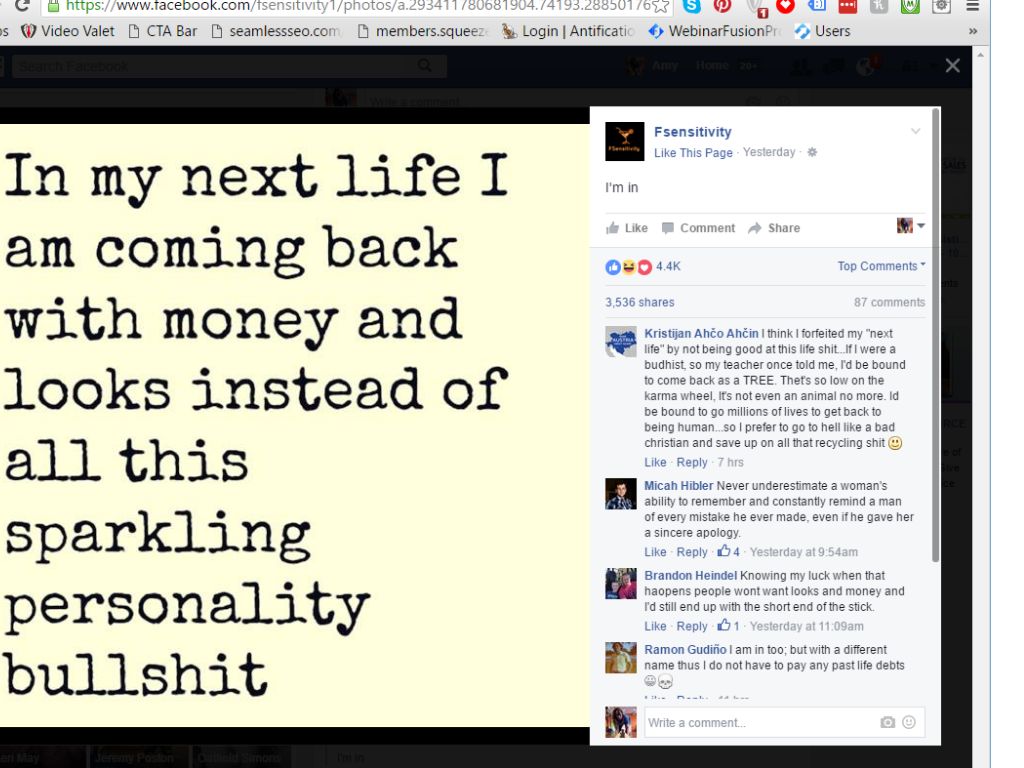Screen dimensions: 1024x768
Task: Click the Share arrow on post
Action: pos(755,228)
